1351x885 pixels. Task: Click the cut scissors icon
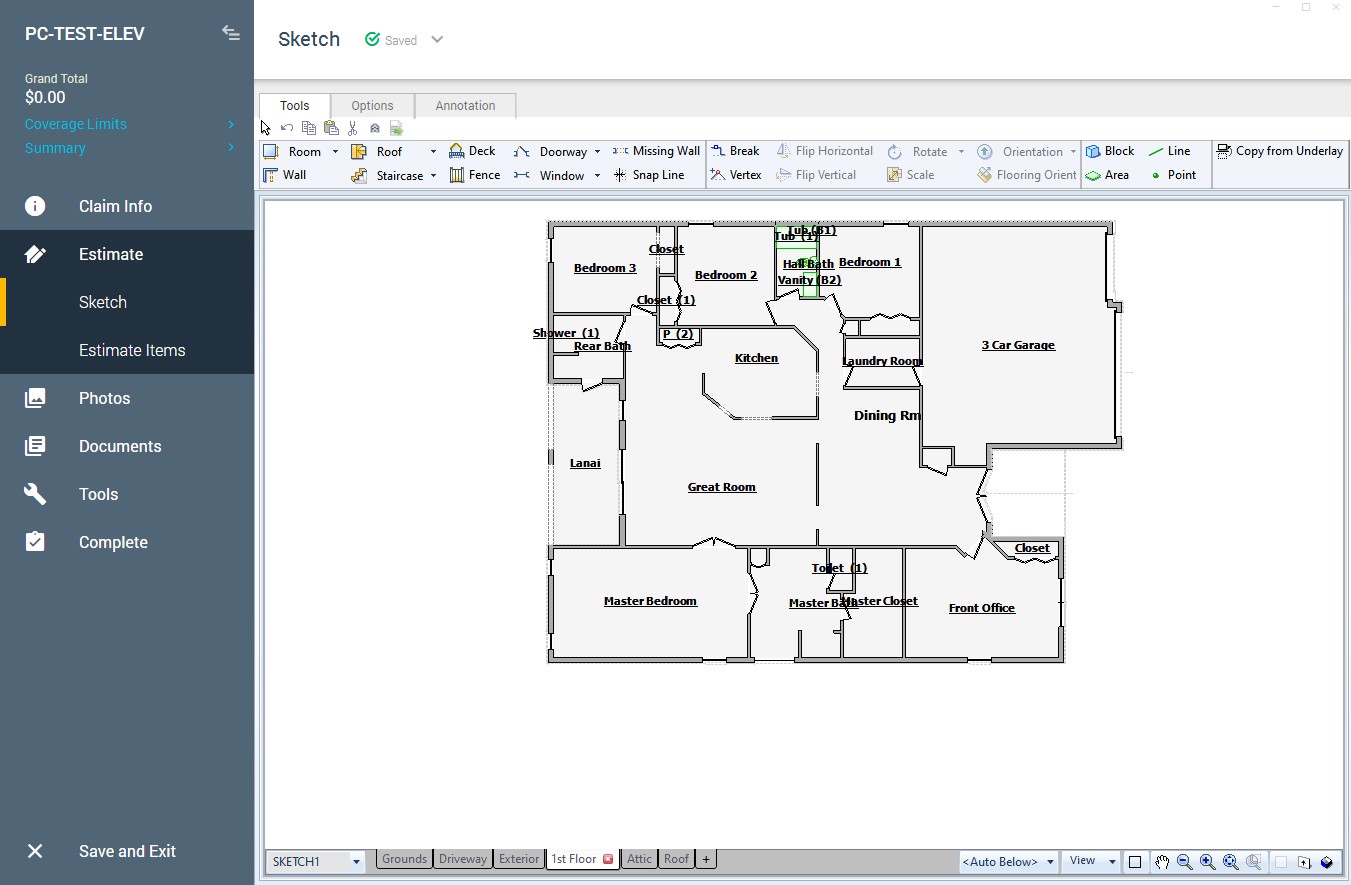pyautogui.click(x=352, y=128)
